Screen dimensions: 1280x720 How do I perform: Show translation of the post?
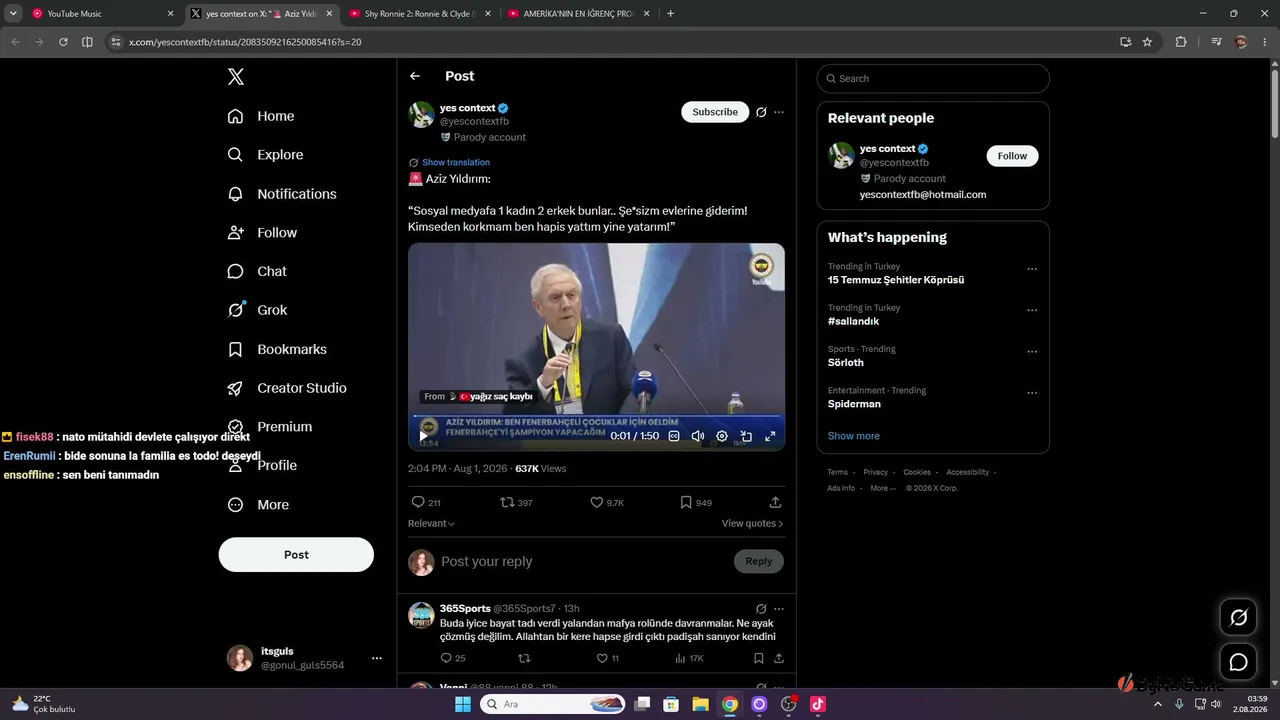click(456, 162)
